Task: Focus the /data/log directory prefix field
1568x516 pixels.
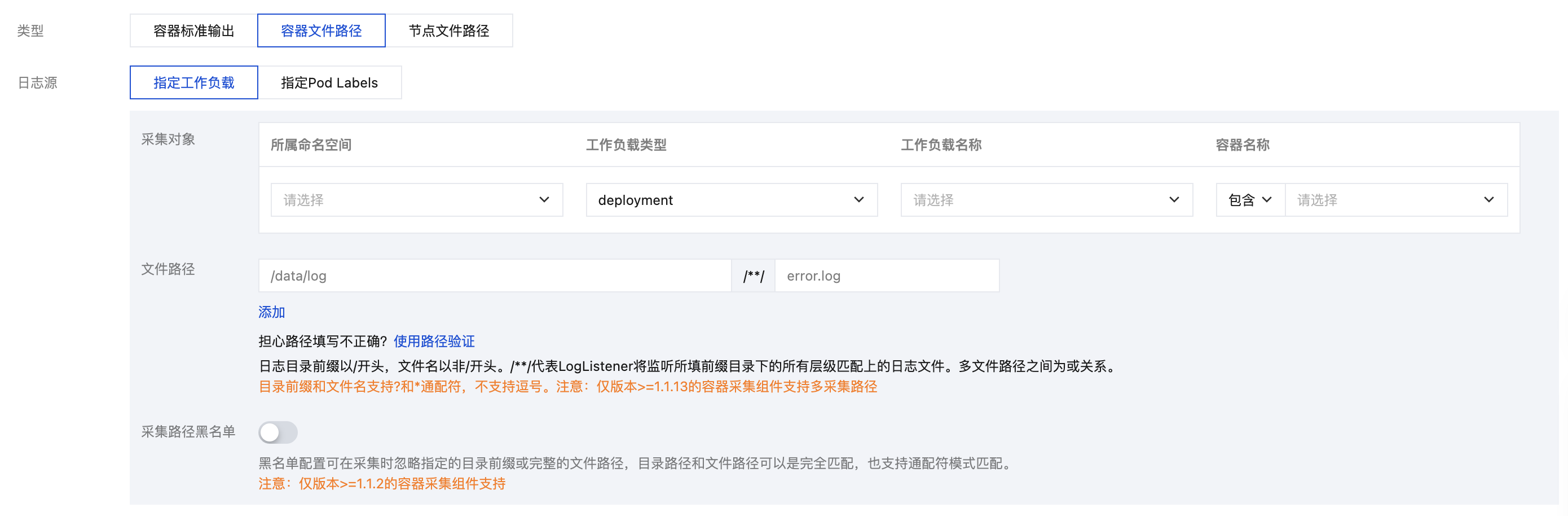Action: click(x=495, y=276)
